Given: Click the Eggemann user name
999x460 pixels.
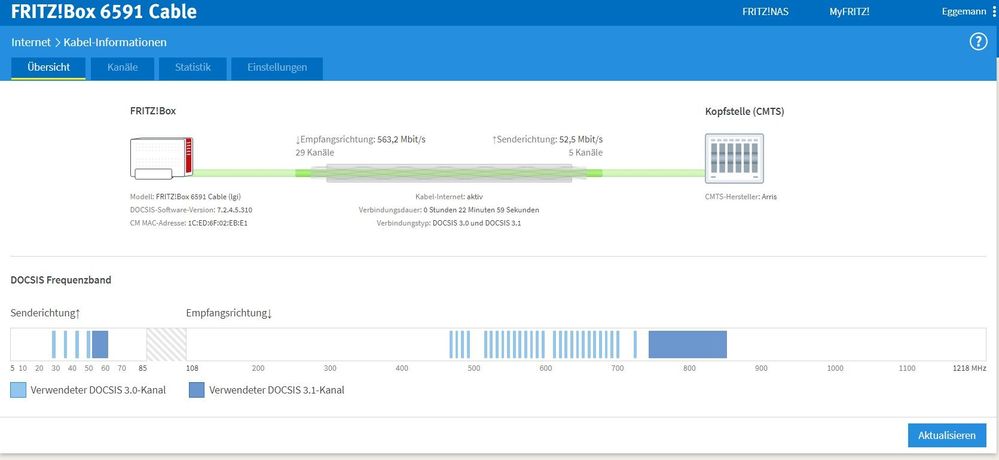Looking at the screenshot, I should (965, 11).
